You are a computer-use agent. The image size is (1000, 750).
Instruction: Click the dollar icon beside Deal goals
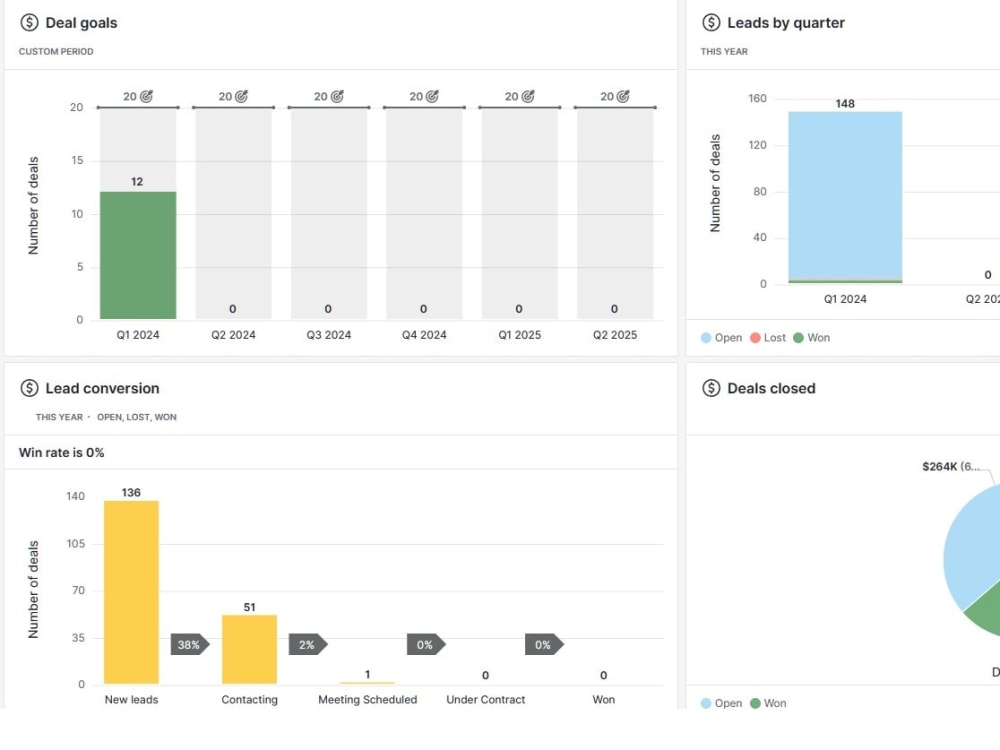click(x=29, y=23)
